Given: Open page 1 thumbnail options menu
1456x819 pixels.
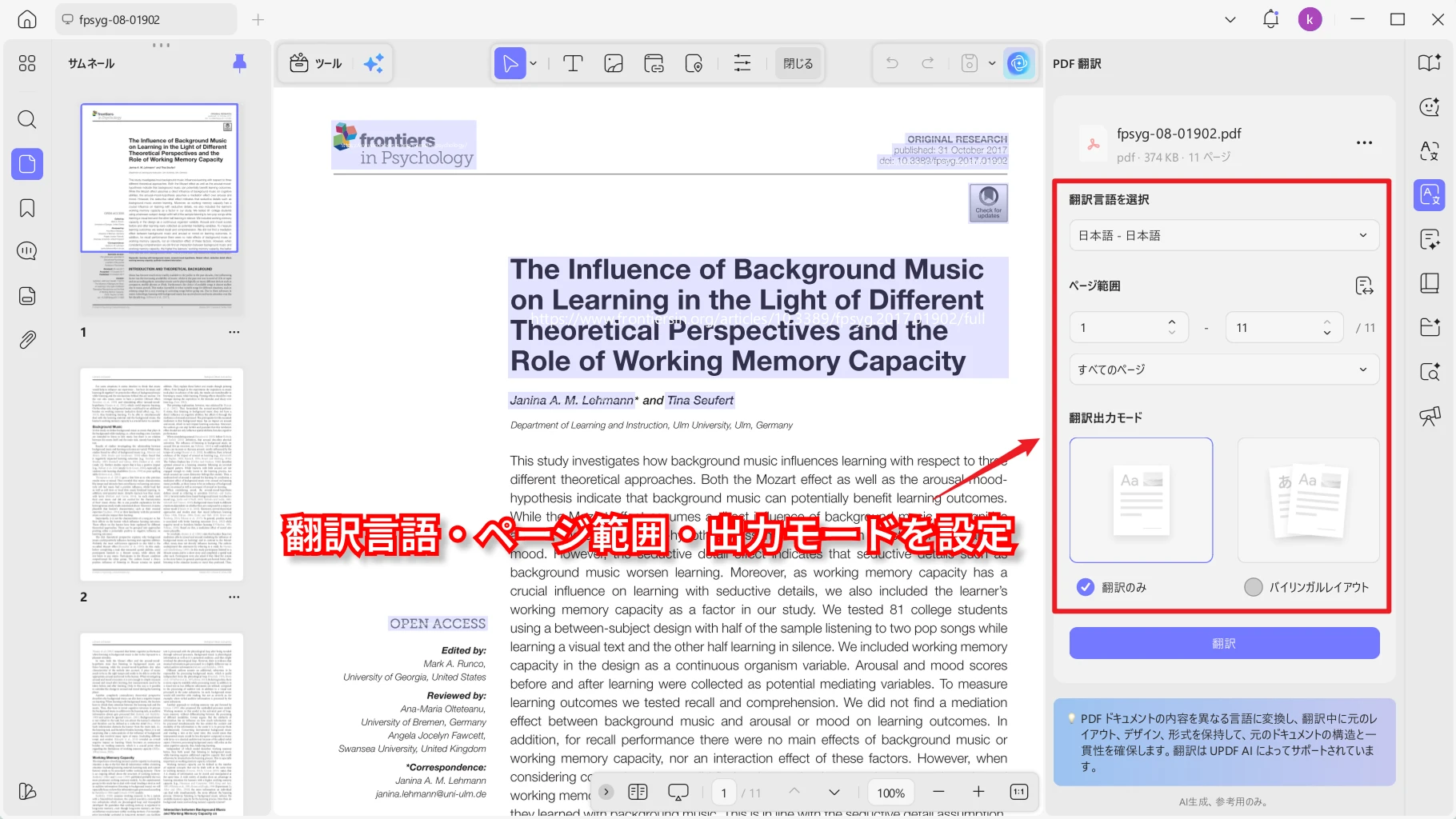Looking at the screenshot, I should pos(234,332).
